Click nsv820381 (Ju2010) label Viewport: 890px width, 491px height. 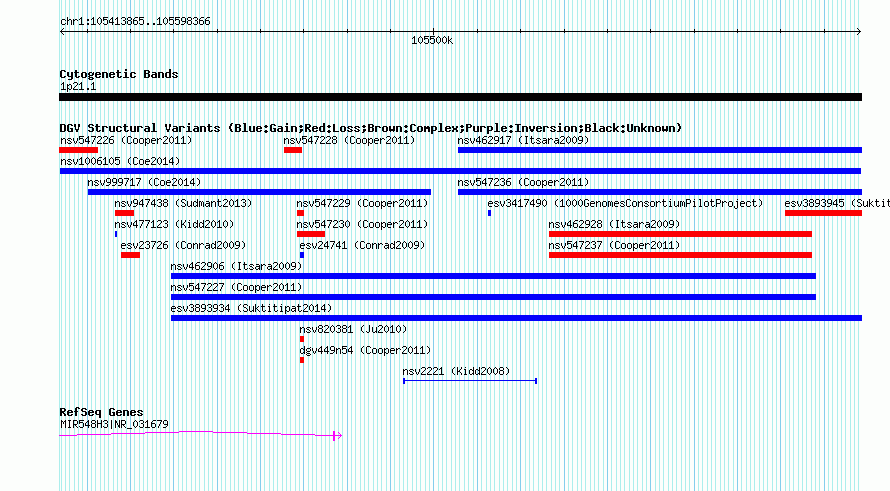(x=353, y=329)
